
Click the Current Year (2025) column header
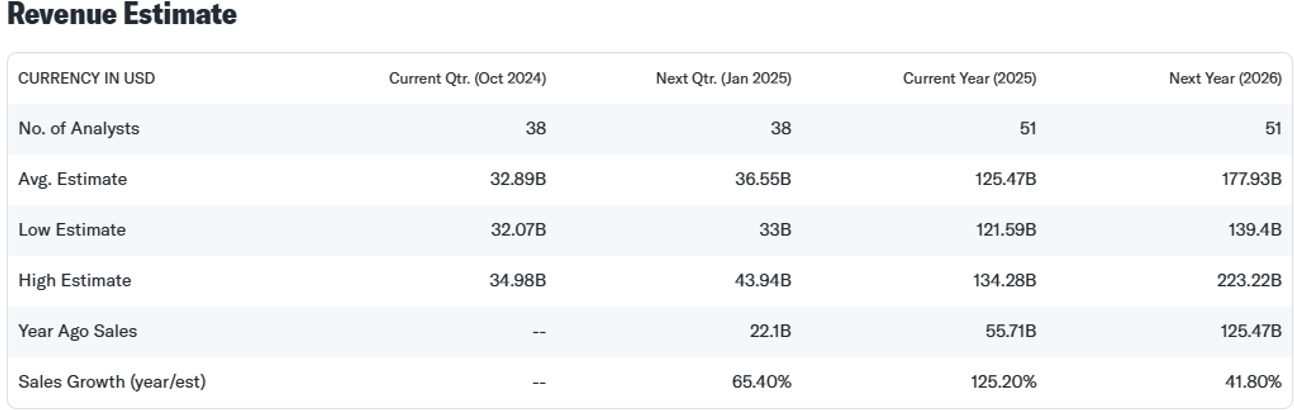(969, 78)
